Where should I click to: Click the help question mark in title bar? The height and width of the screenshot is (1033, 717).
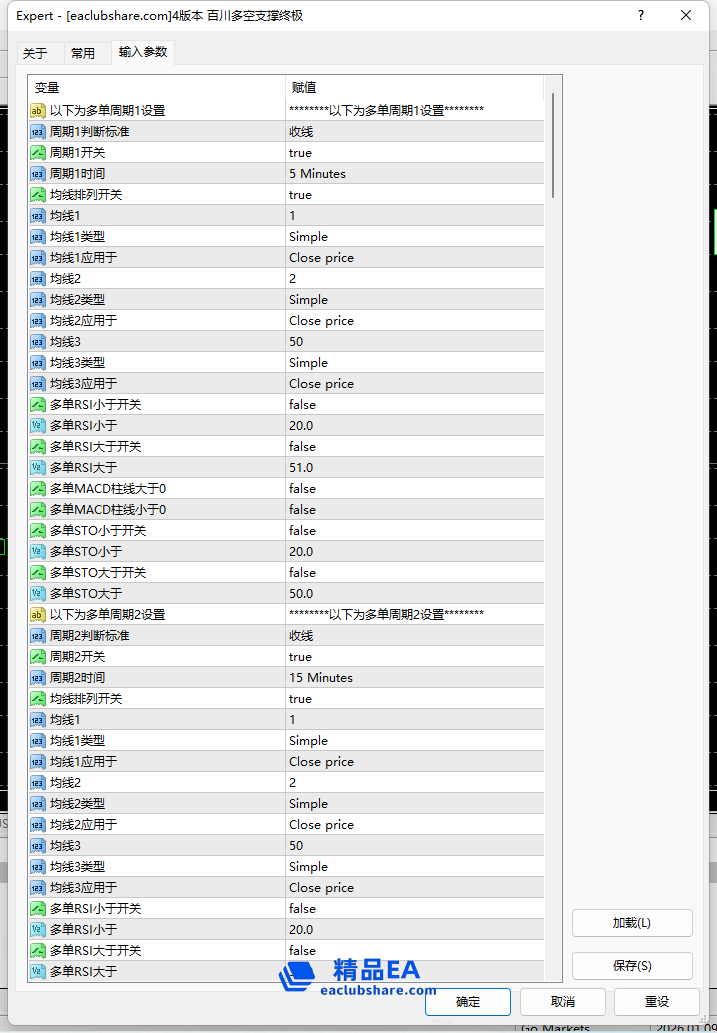(x=641, y=16)
